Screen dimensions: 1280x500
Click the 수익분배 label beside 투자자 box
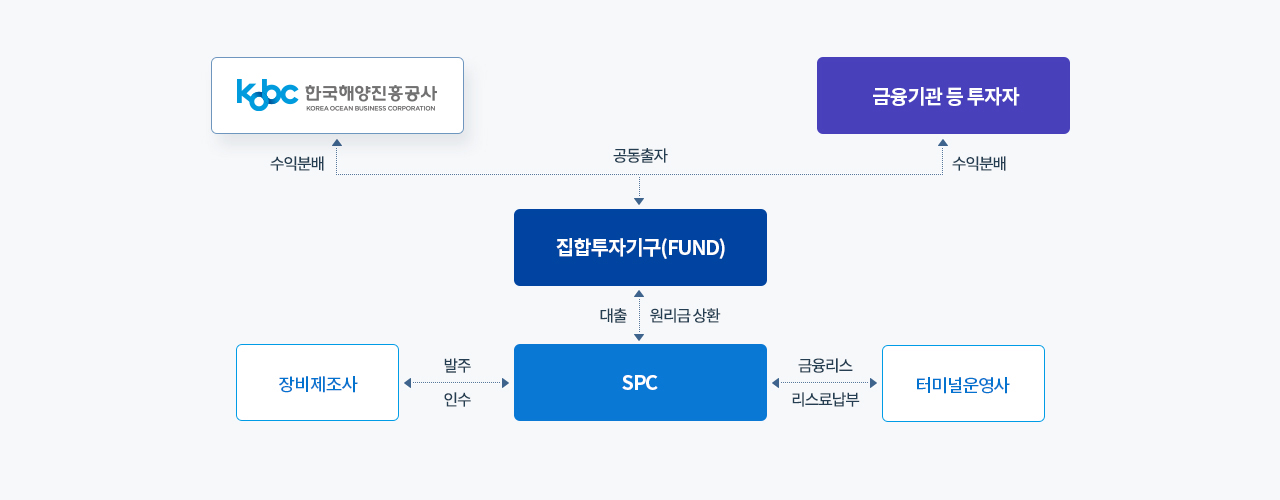pos(979,163)
